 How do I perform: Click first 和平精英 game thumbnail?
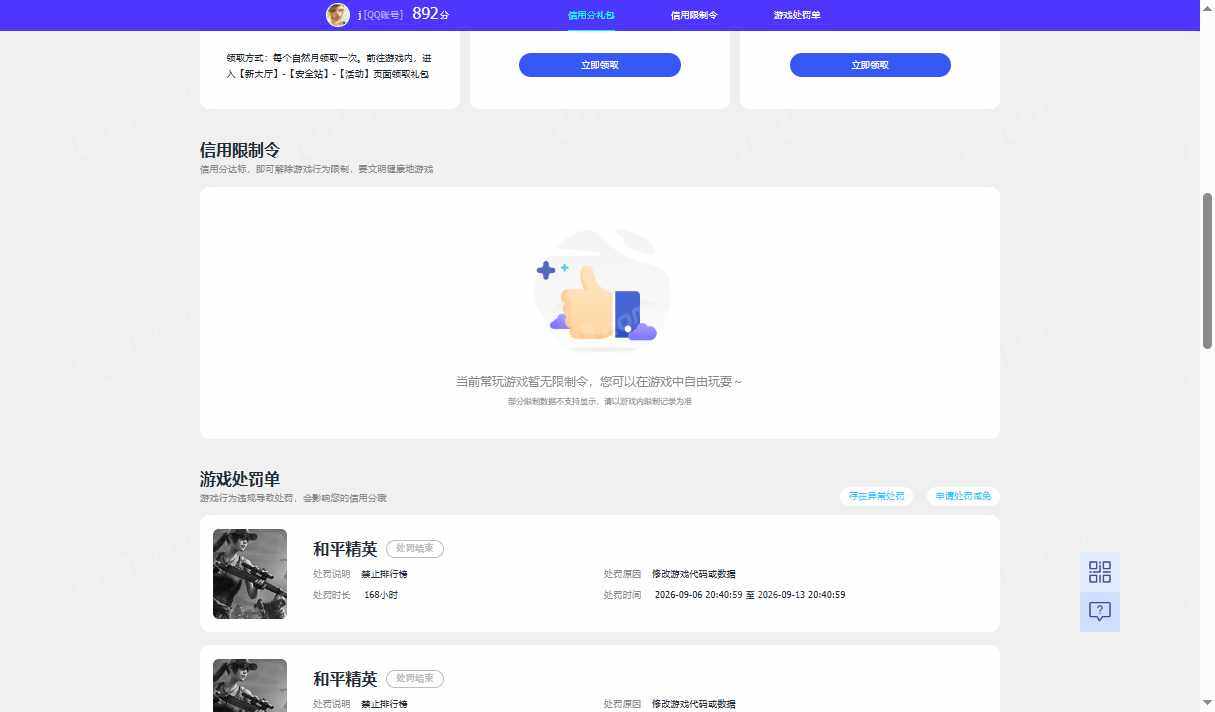click(x=250, y=574)
